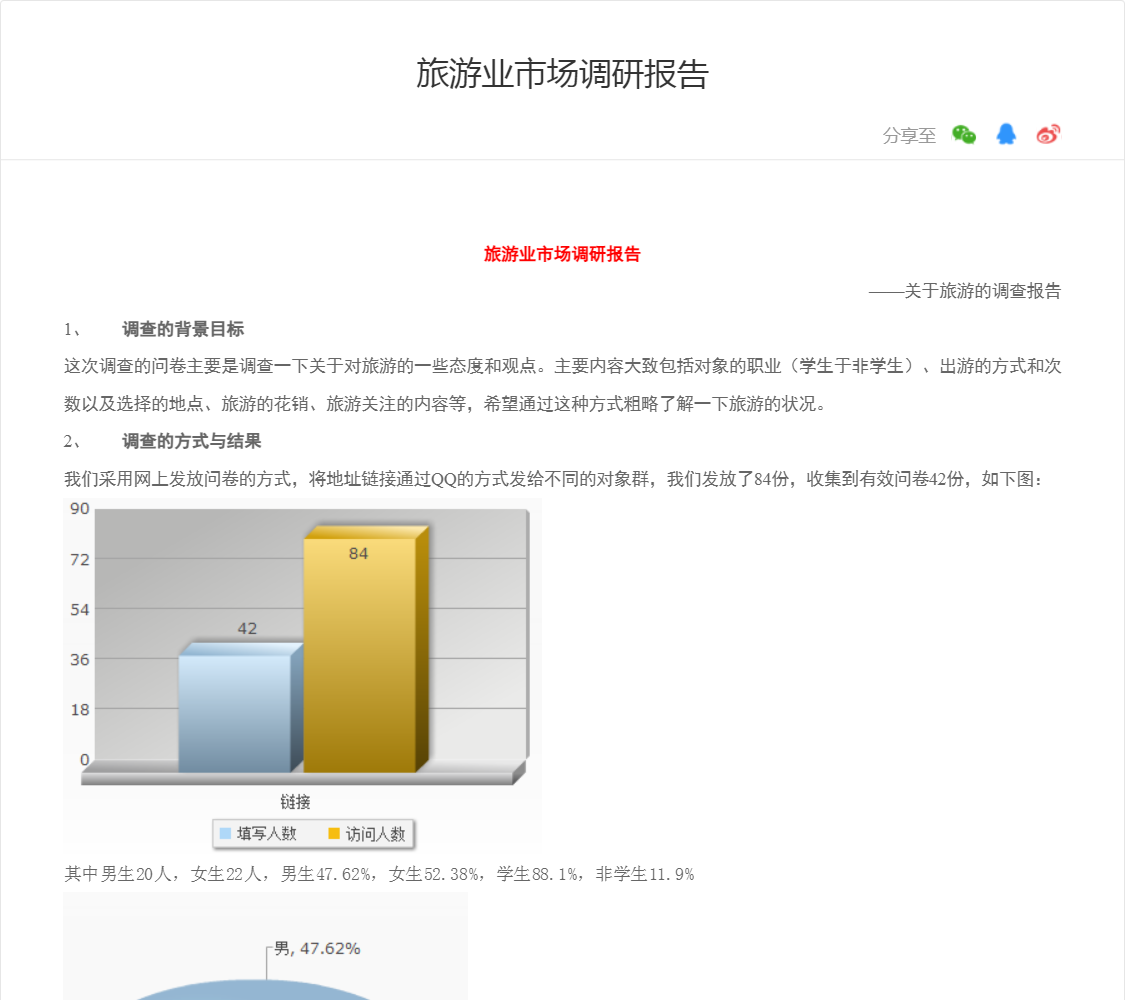The width and height of the screenshot is (1125, 1000).
Task: Click the yellow legend swatch for 访问人数
Action: point(334,834)
